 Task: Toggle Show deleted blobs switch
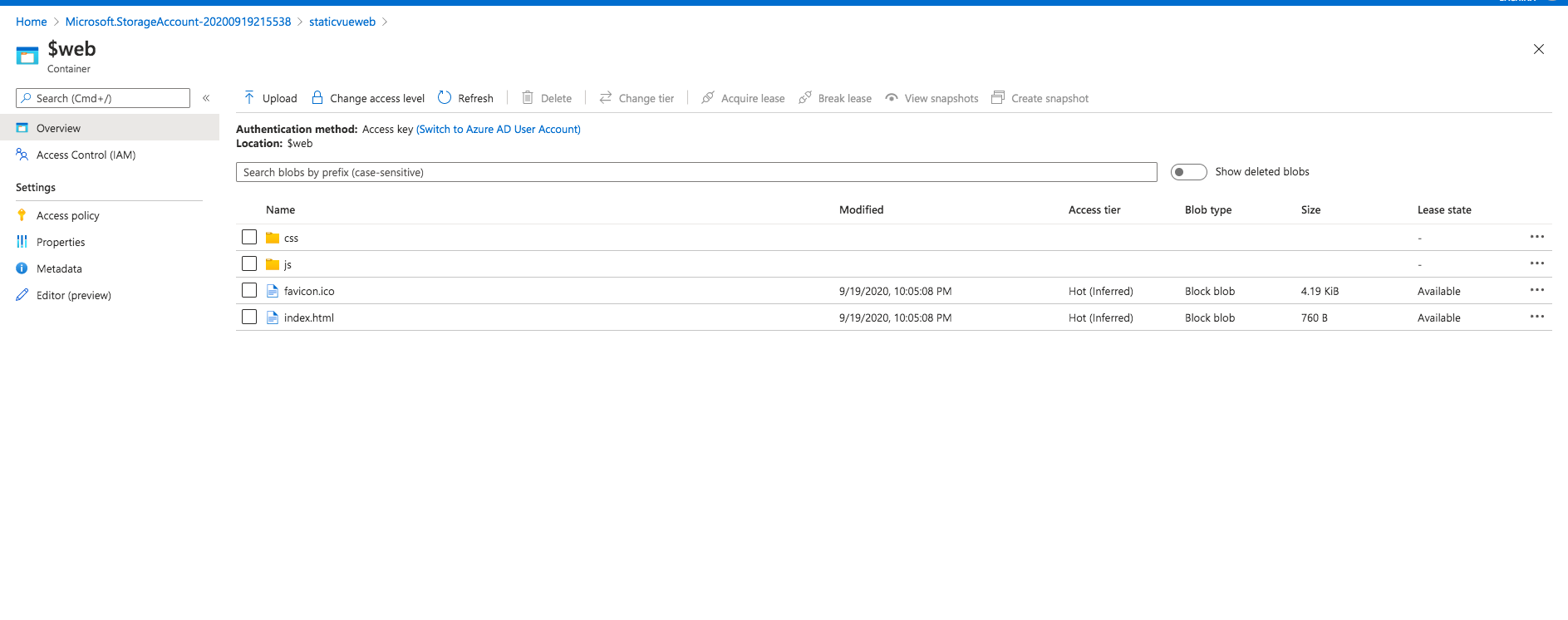click(x=1188, y=172)
